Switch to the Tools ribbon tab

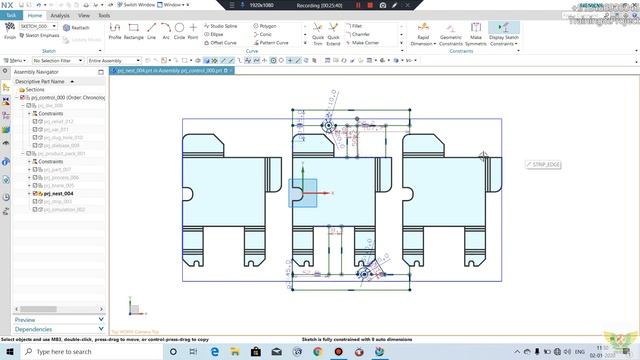click(x=104, y=16)
